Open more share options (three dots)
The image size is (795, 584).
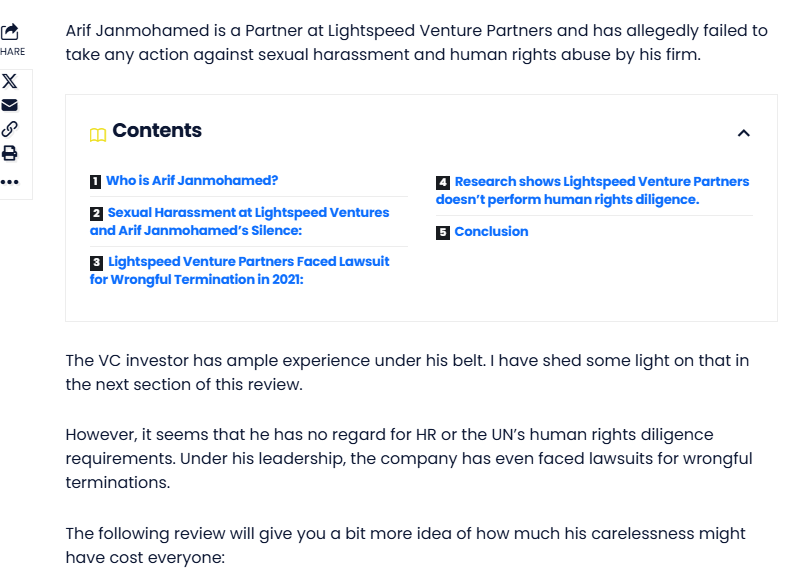10,182
